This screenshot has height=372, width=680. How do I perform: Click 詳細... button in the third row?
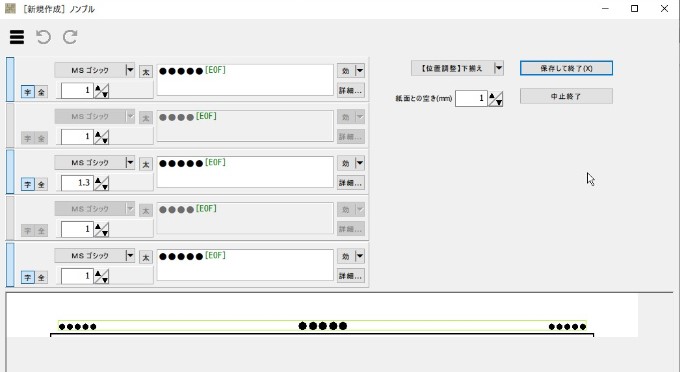click(x=351, y=183)
